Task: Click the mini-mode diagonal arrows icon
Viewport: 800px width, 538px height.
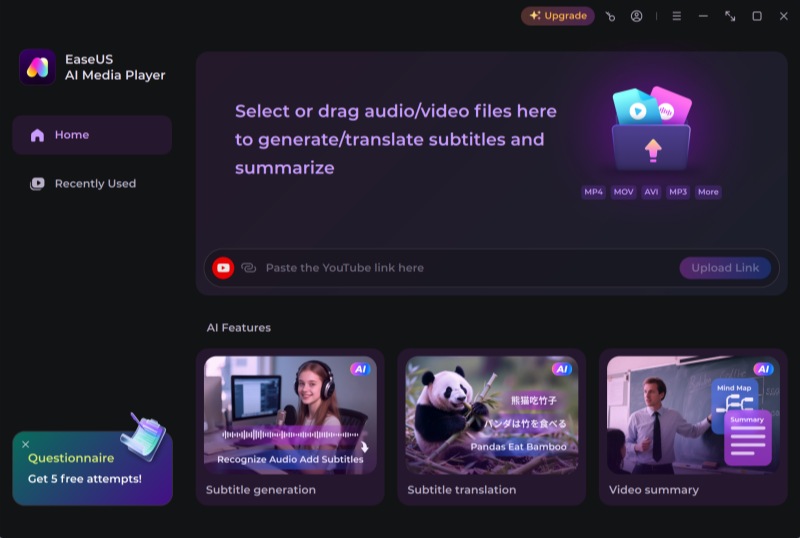Action: coord(730,16)
